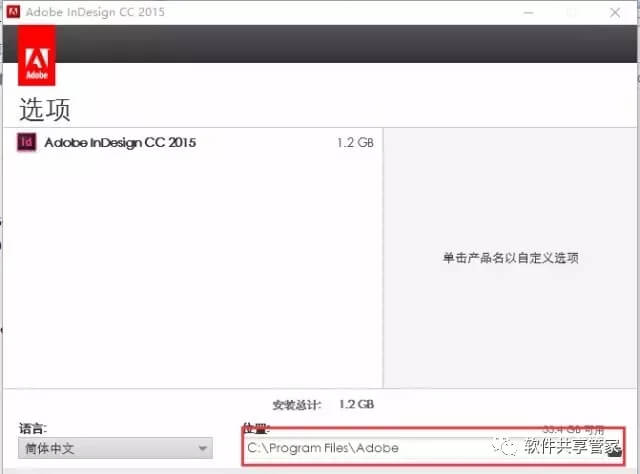The height and width of the screenshot is (474, 640).
Task: Minimize the installer window
Action: 529,13
